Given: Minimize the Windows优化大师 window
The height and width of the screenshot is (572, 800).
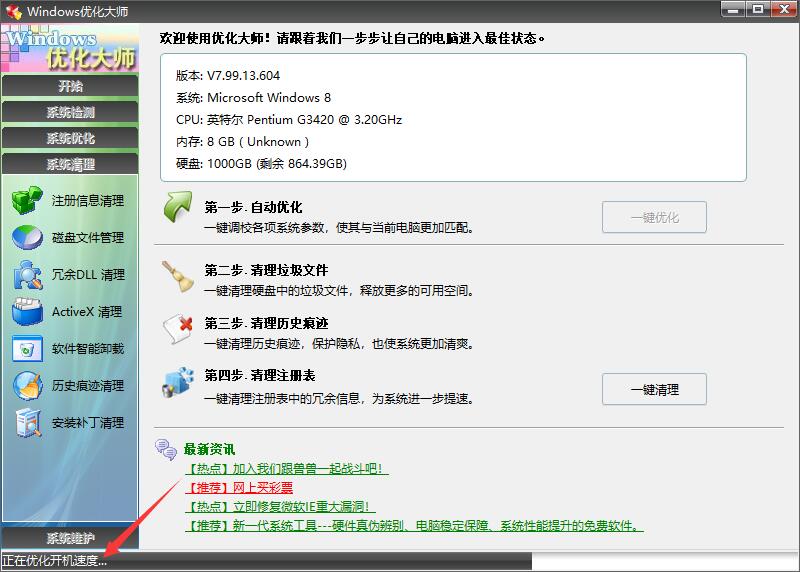Looking at the screenshot, I should [x=733, y=9].
